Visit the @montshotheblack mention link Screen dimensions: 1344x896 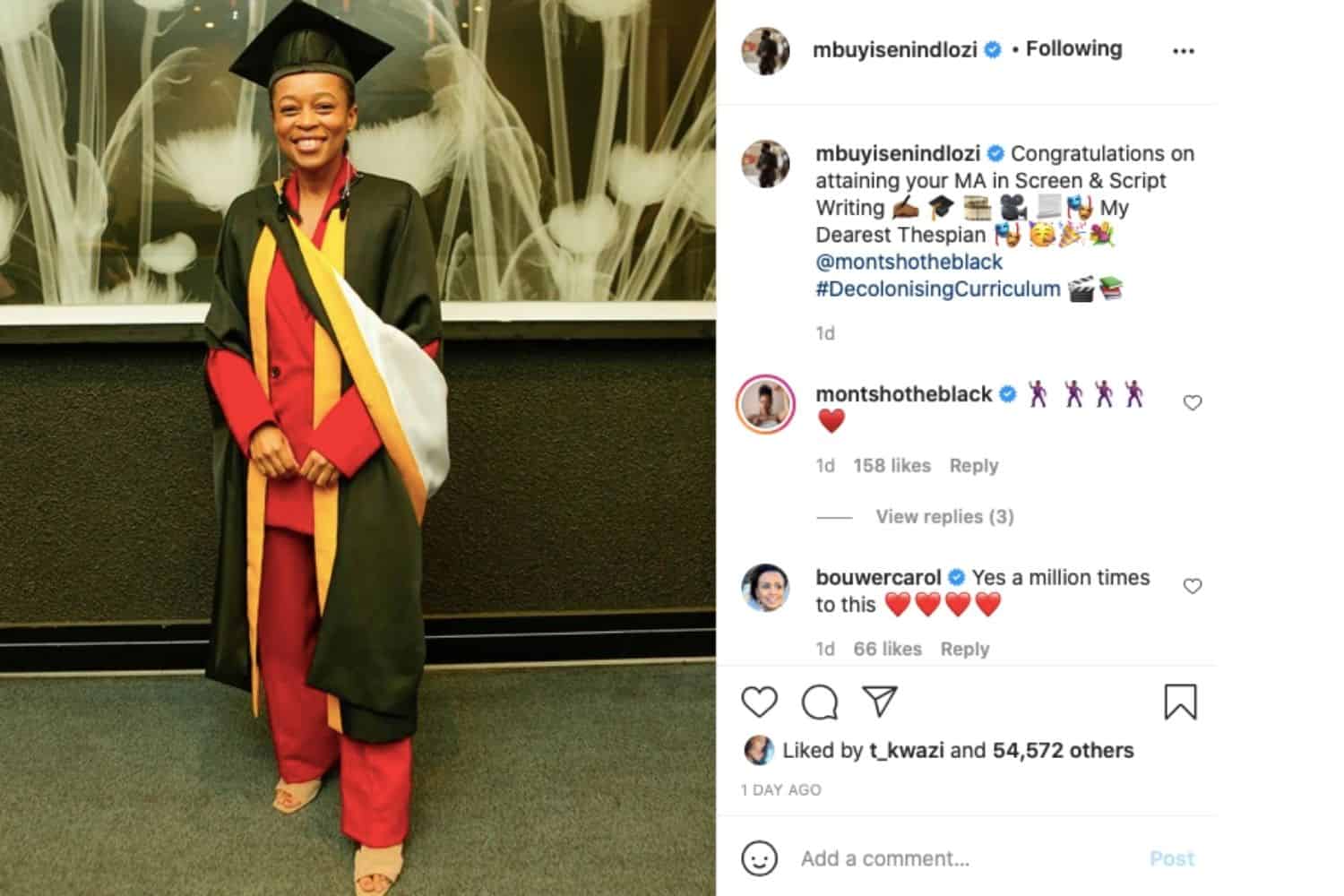(909, 262)
